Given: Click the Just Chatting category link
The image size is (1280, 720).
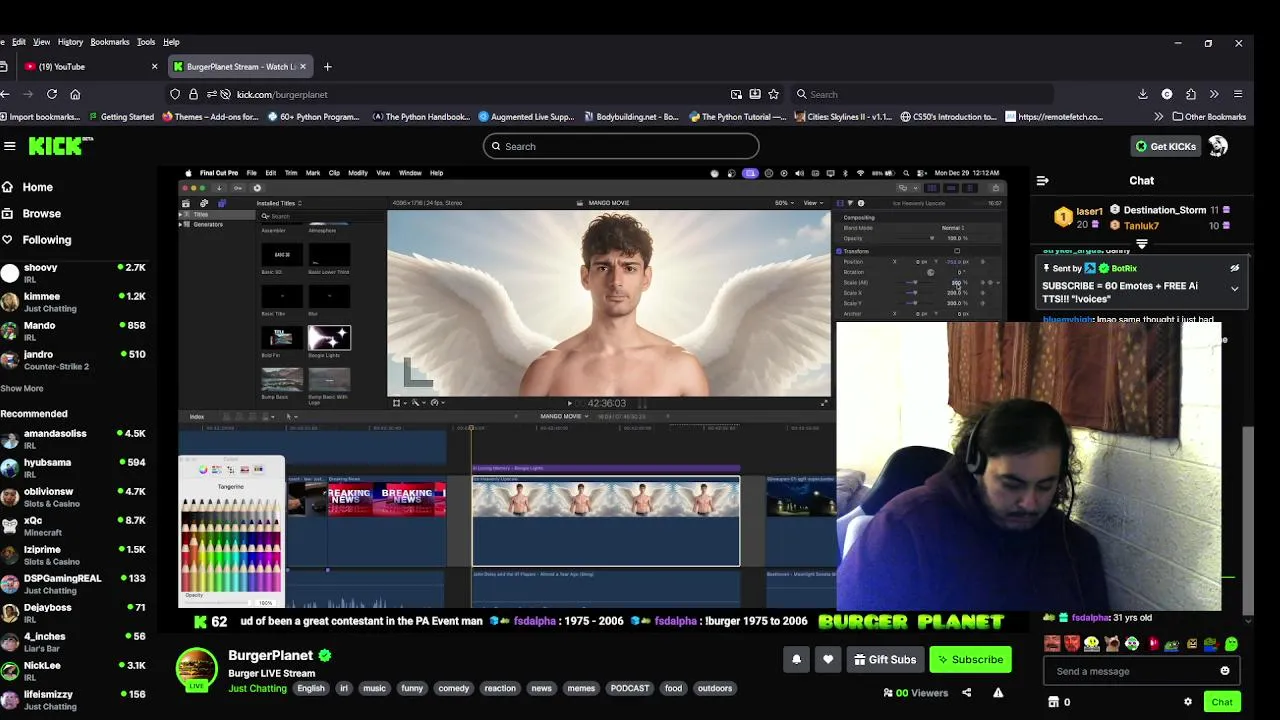Looking at the screenshot, I should 257,688.
